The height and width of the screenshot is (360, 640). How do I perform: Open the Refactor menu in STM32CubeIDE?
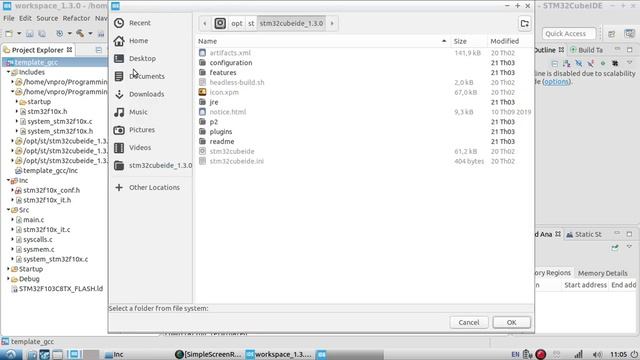click(x=76, y=18)
